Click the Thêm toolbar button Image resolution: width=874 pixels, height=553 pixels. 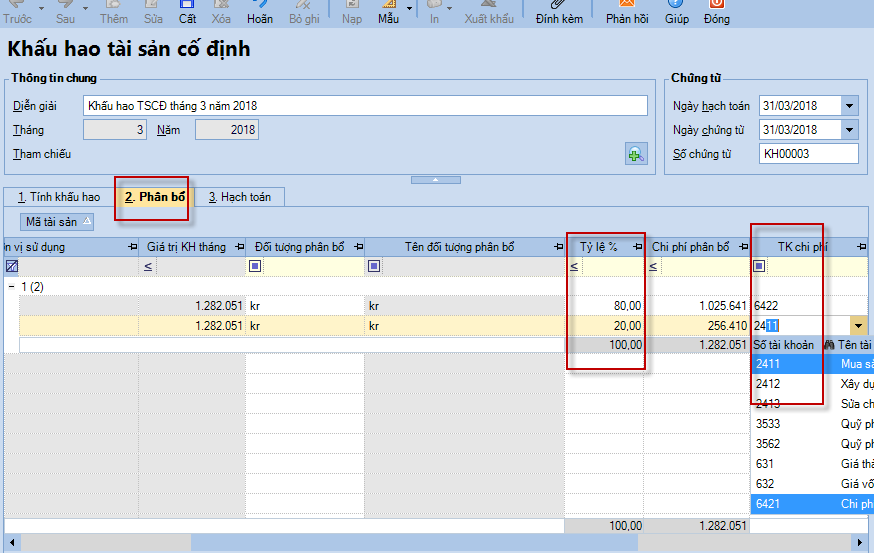[114, 13]
